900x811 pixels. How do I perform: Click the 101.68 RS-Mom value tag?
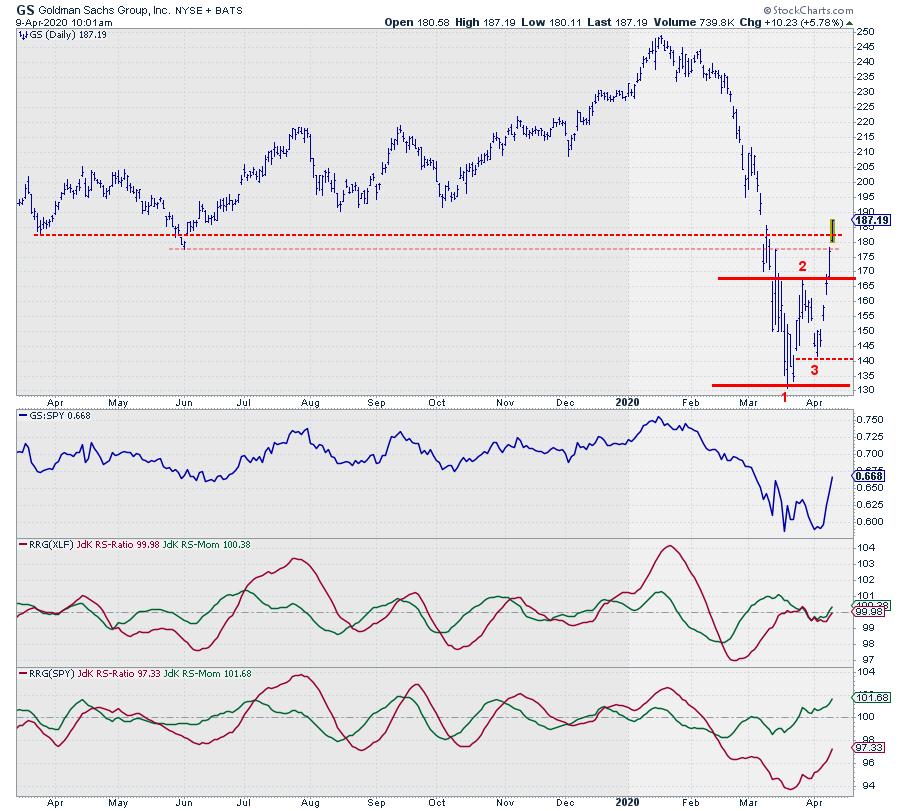(x=869, y=698)
